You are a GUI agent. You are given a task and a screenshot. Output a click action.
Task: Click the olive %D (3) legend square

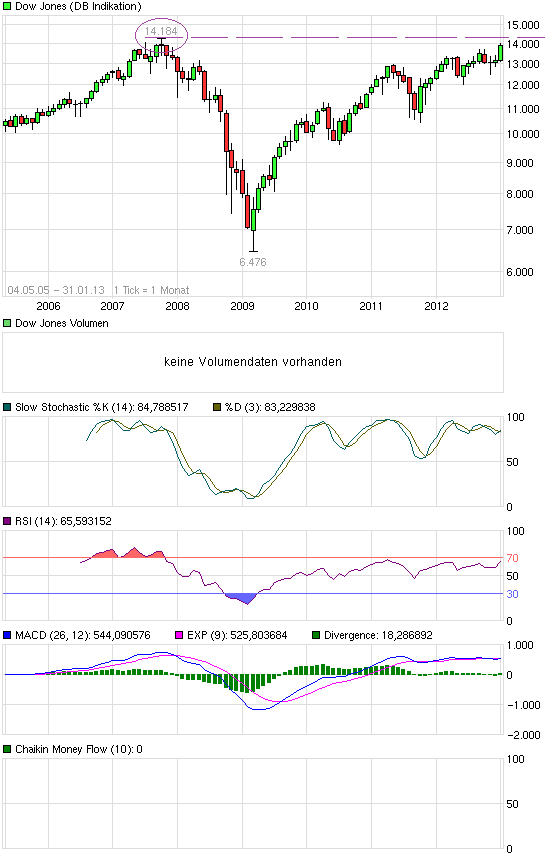(x=217, y=407)
